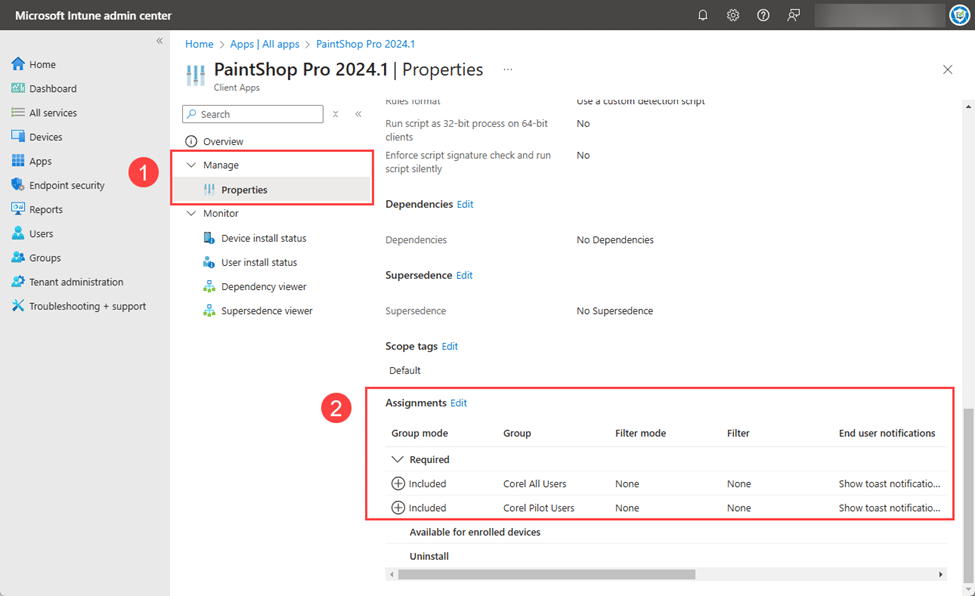Image resolution: width=975 pixels, height=596 pixels.
Task: Open the Supersedence viewer
Action: pos(266,311)
